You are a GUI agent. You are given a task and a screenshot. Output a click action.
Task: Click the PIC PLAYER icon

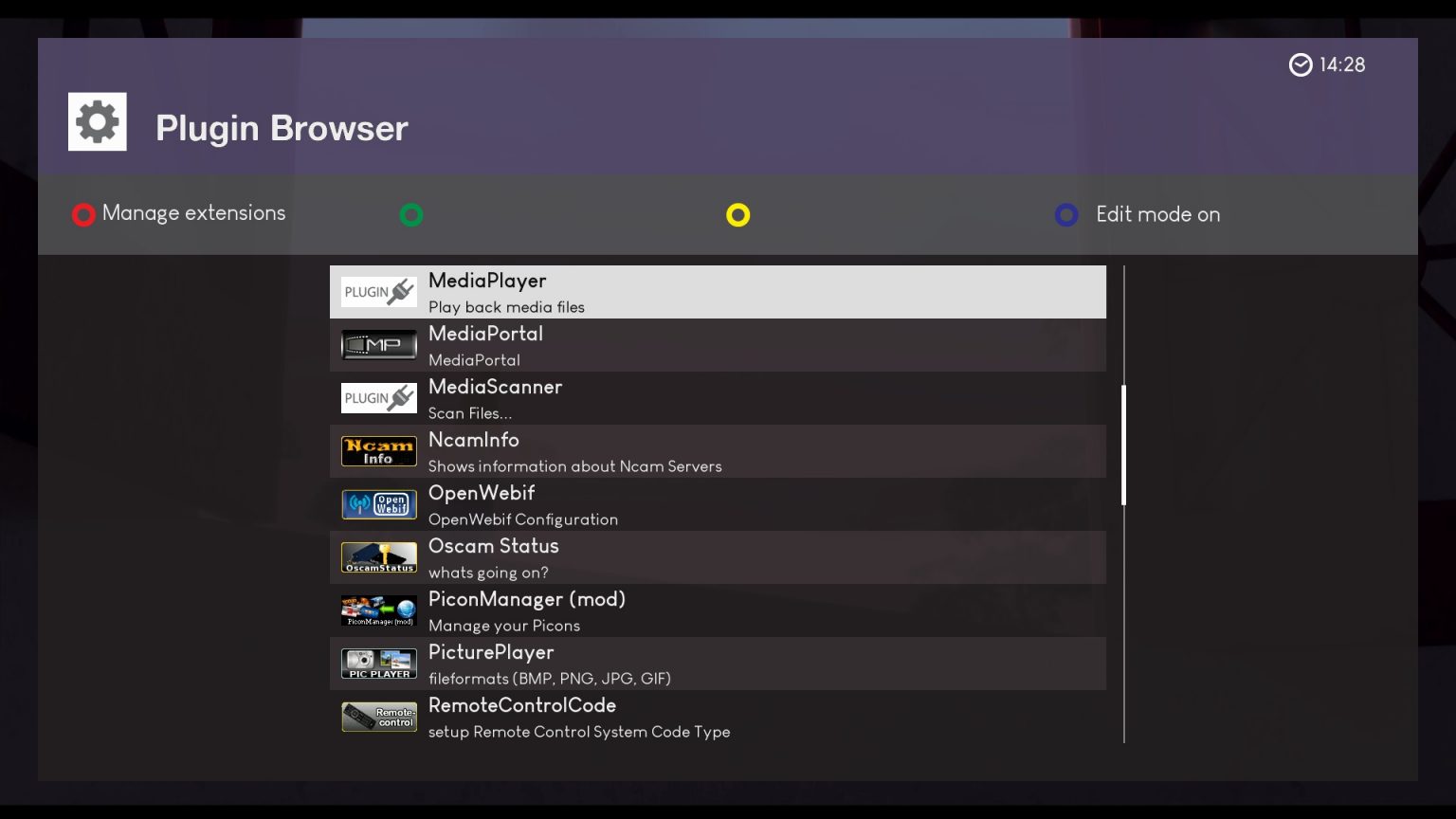378,664
